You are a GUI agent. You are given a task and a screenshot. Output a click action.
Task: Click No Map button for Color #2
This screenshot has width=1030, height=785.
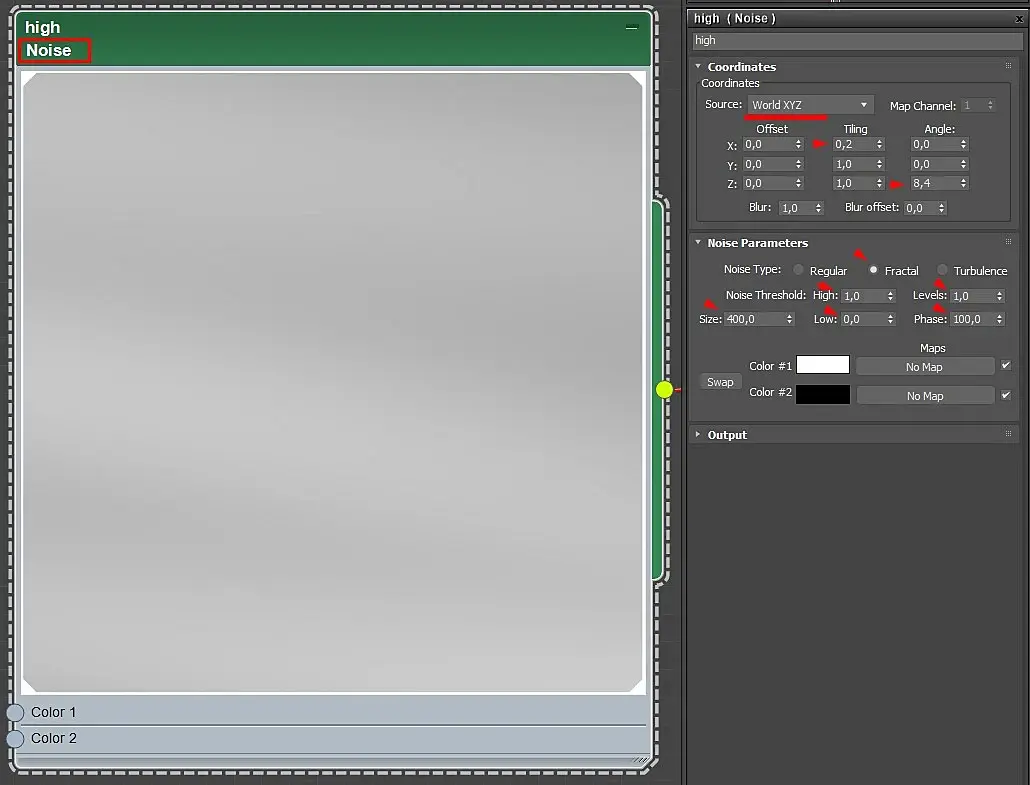[x=925, y=395]
